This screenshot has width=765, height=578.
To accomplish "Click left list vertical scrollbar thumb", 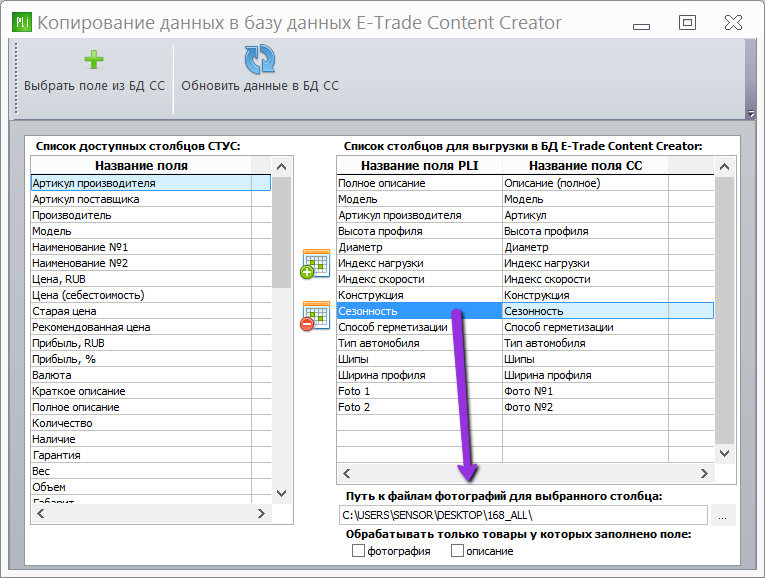I will coord(282,232).
